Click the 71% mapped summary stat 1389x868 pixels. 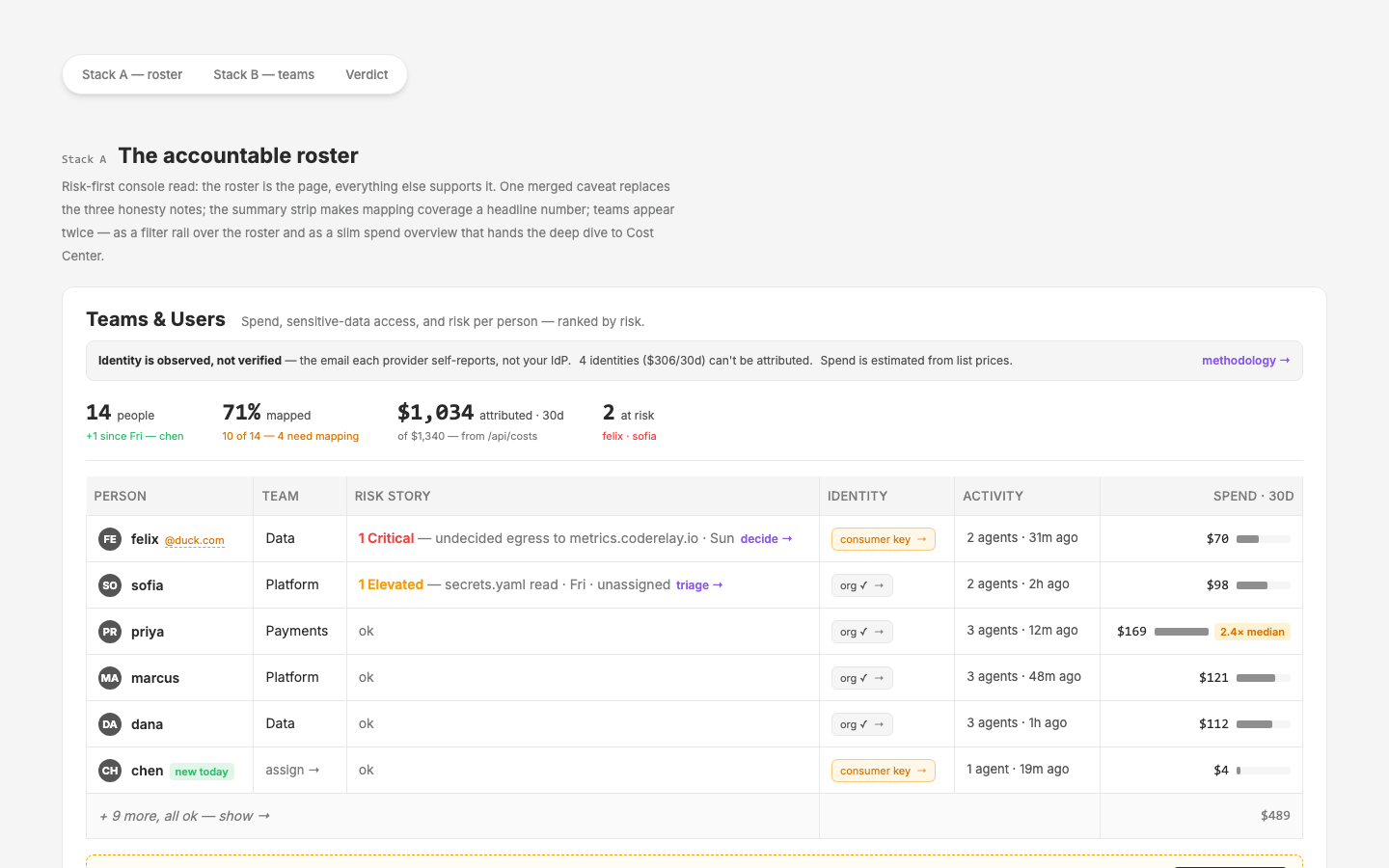point(290,422)
